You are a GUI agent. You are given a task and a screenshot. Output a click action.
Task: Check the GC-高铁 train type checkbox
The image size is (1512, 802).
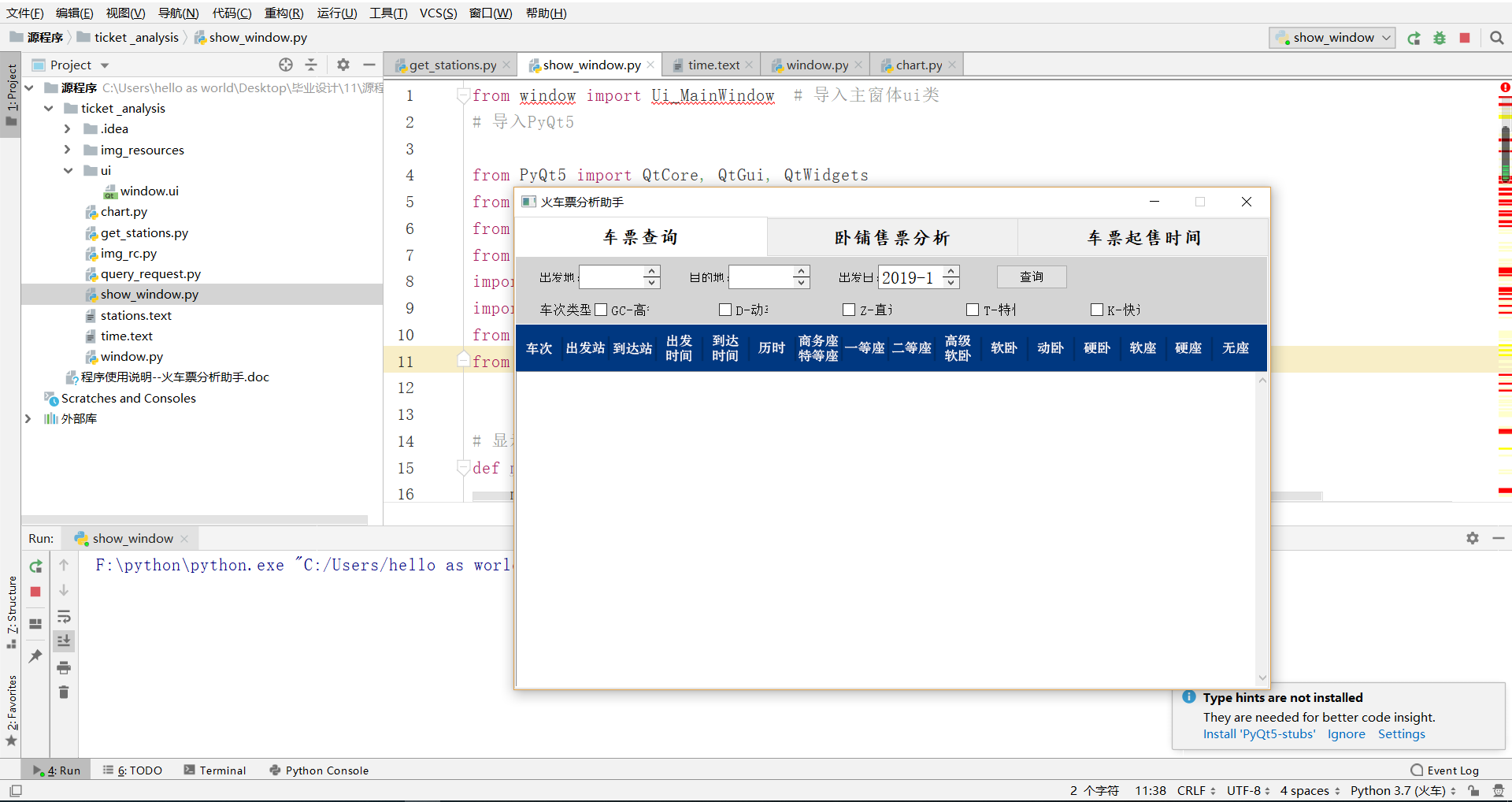click(601, 310)
